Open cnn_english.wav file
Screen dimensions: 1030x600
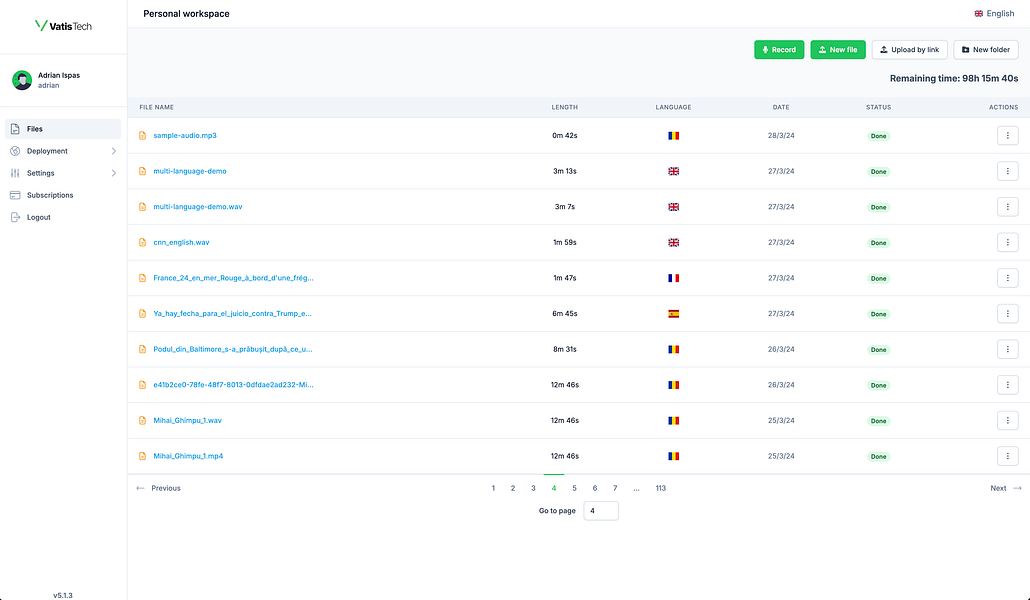[181, 242]
